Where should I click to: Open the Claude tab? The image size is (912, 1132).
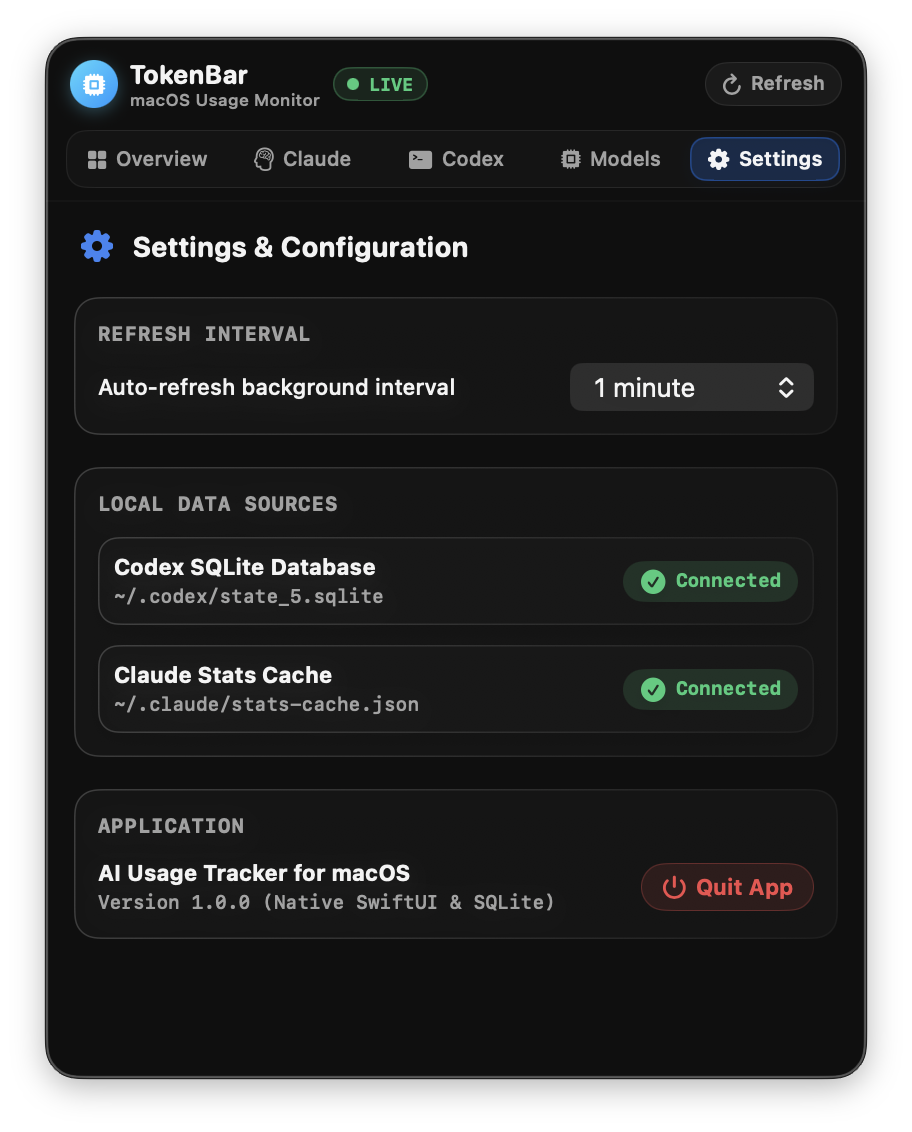pyautogui.click(x=303, y=160)
